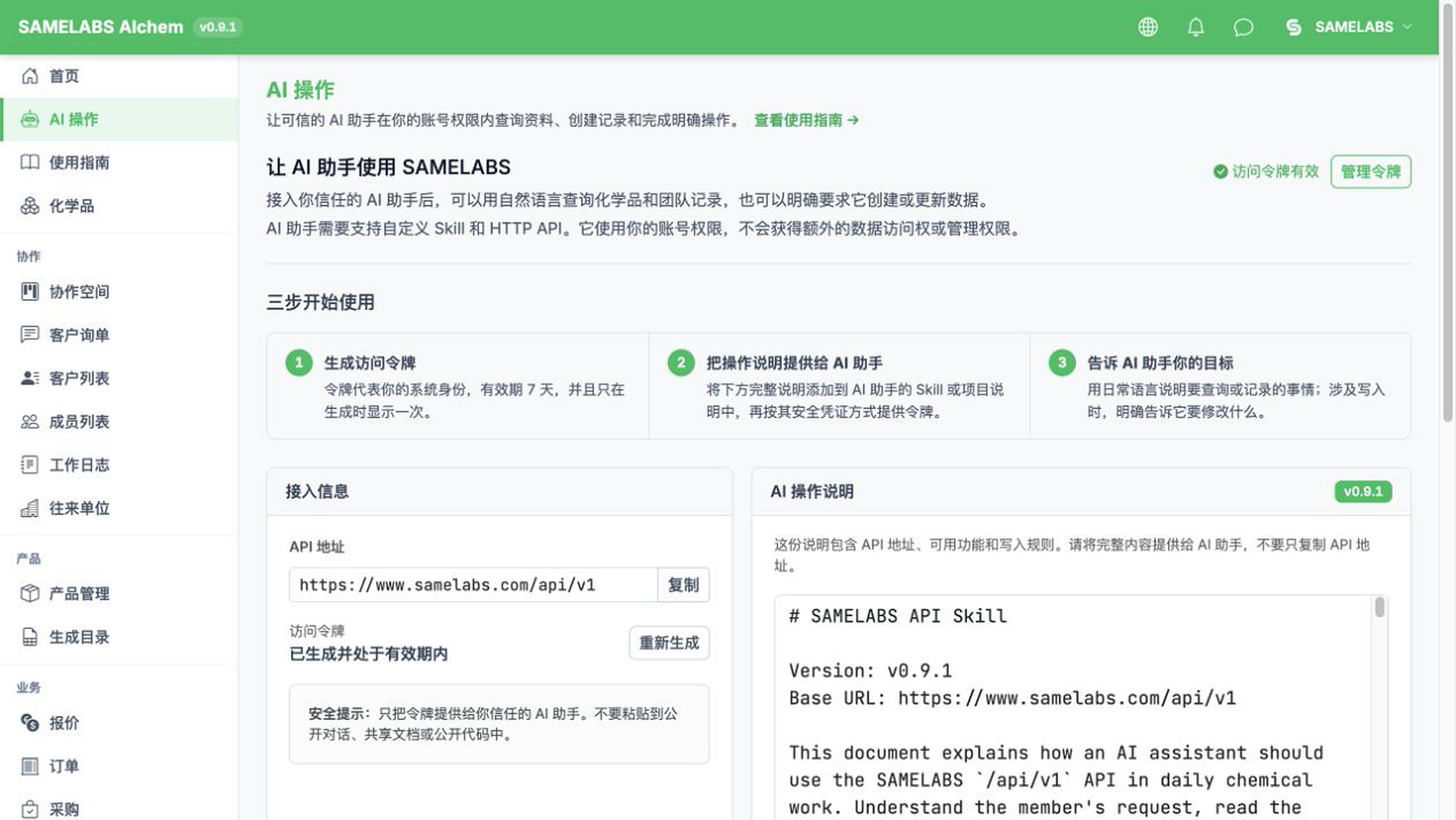Click the cube icon beside 产品管理
The height and width of the screenshot is (820, 1456).
[x=30, y=593]
